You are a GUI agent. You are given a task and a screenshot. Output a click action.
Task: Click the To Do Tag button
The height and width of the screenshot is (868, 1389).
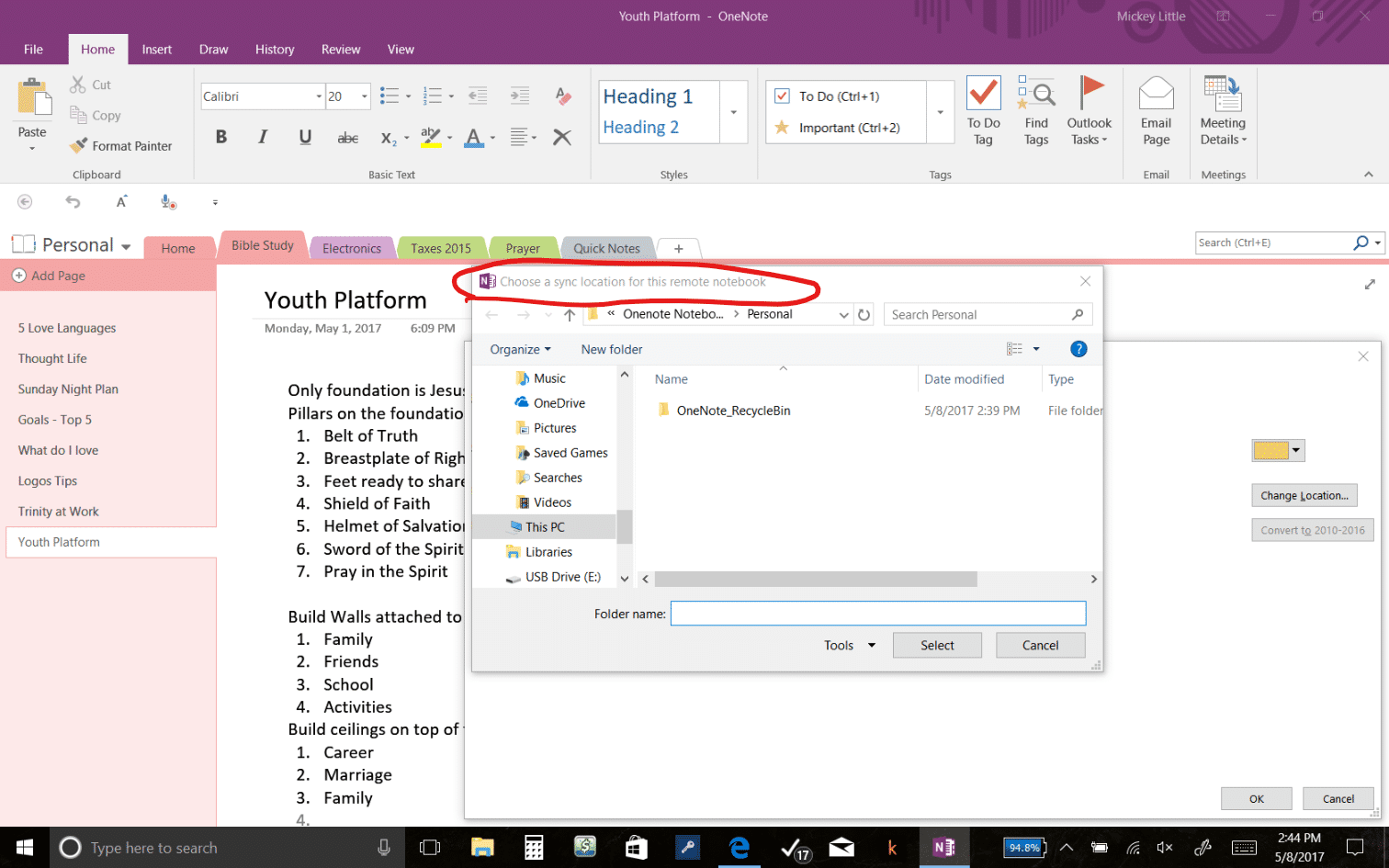pos(983,111)
